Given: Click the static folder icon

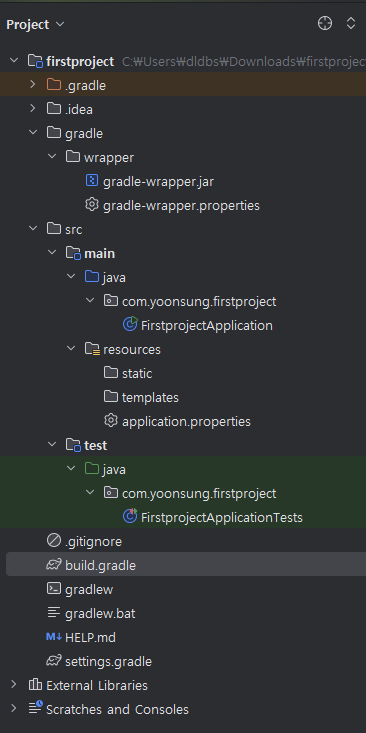Looking at the screenshot, I should tap(111, 373).
